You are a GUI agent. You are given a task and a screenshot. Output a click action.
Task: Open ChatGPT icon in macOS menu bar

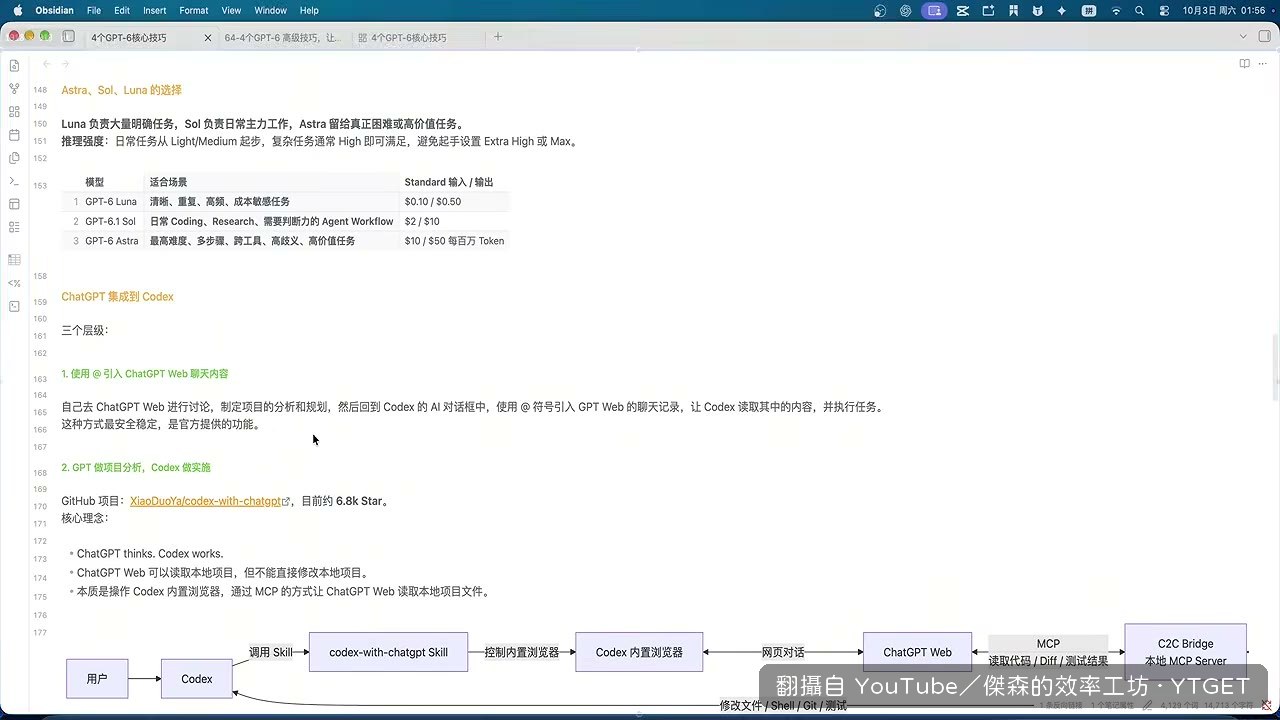pos(906,10)
